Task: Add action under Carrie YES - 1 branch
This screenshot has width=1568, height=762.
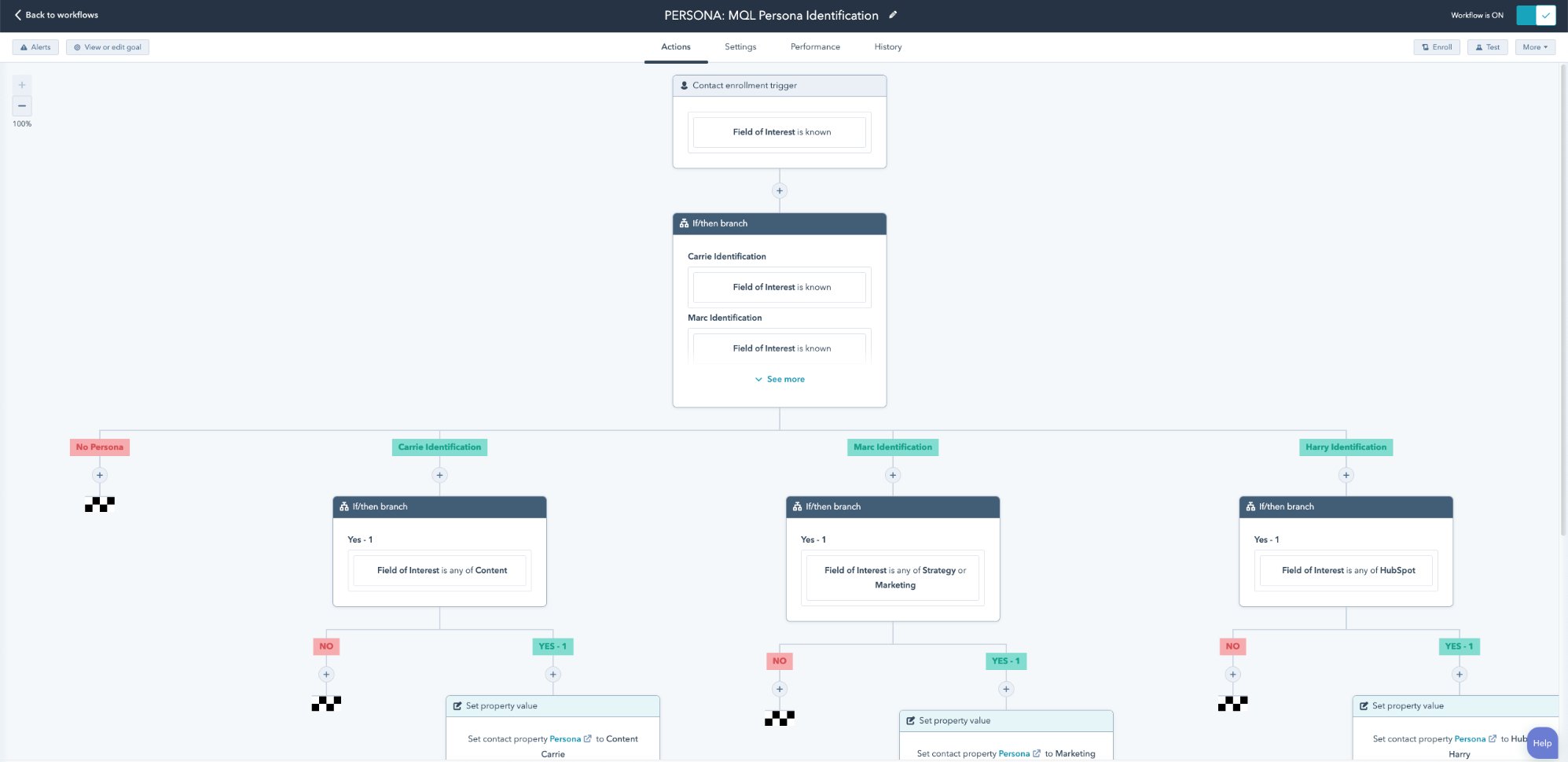Action: [x=553, y=674]
